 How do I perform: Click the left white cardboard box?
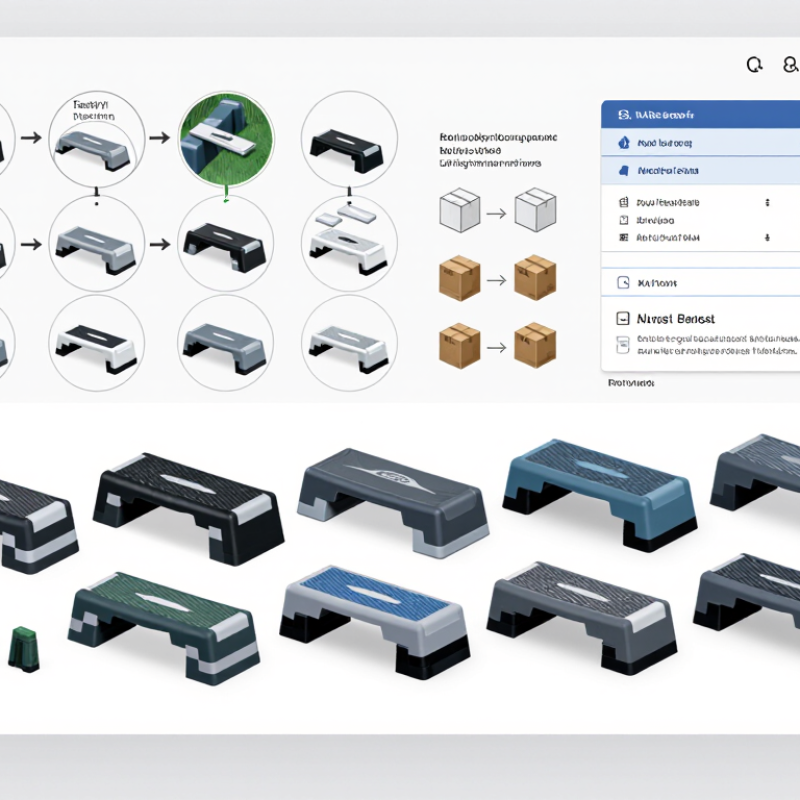click(460, 210)
